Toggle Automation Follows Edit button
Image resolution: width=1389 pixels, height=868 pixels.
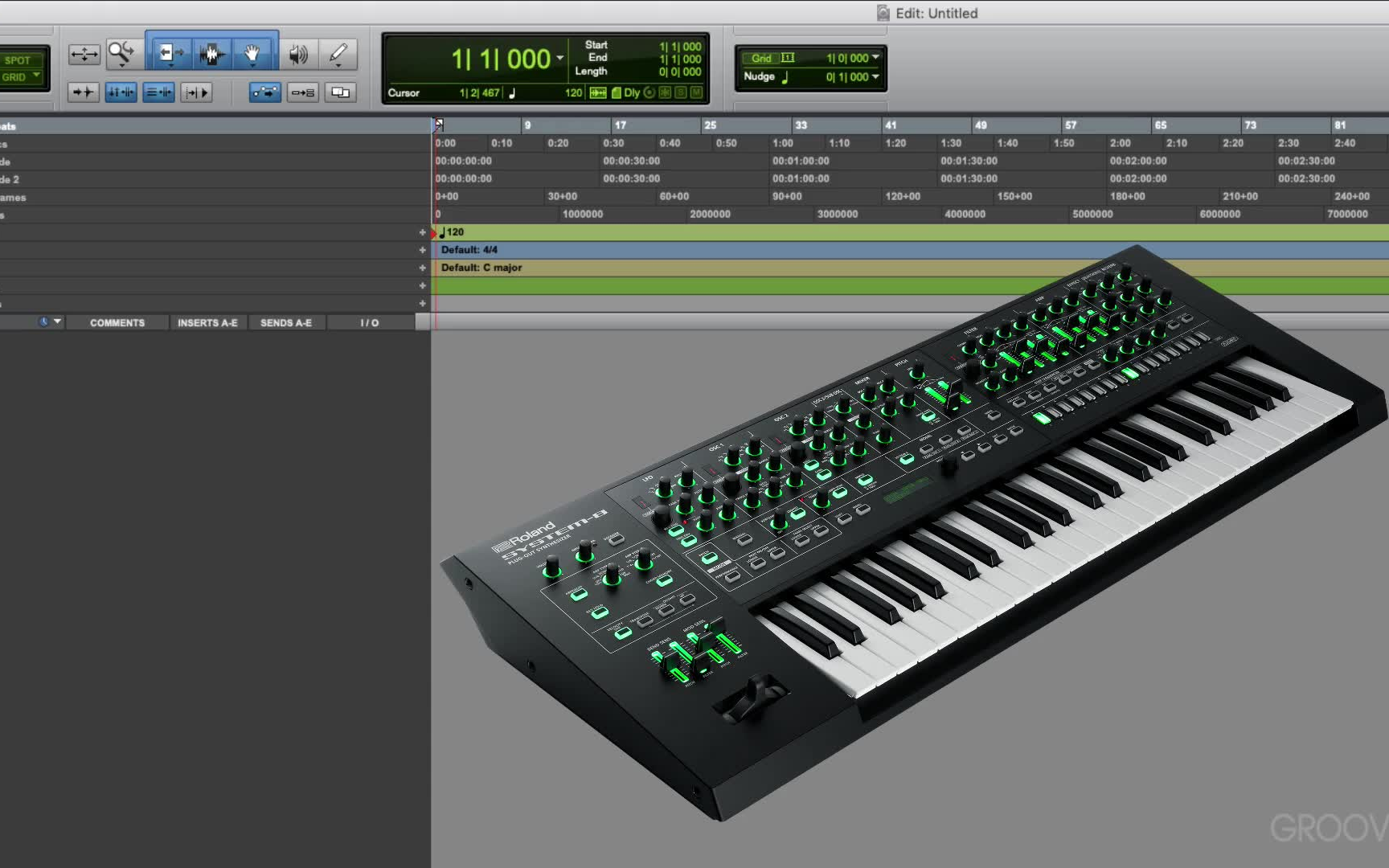[264, 92]
